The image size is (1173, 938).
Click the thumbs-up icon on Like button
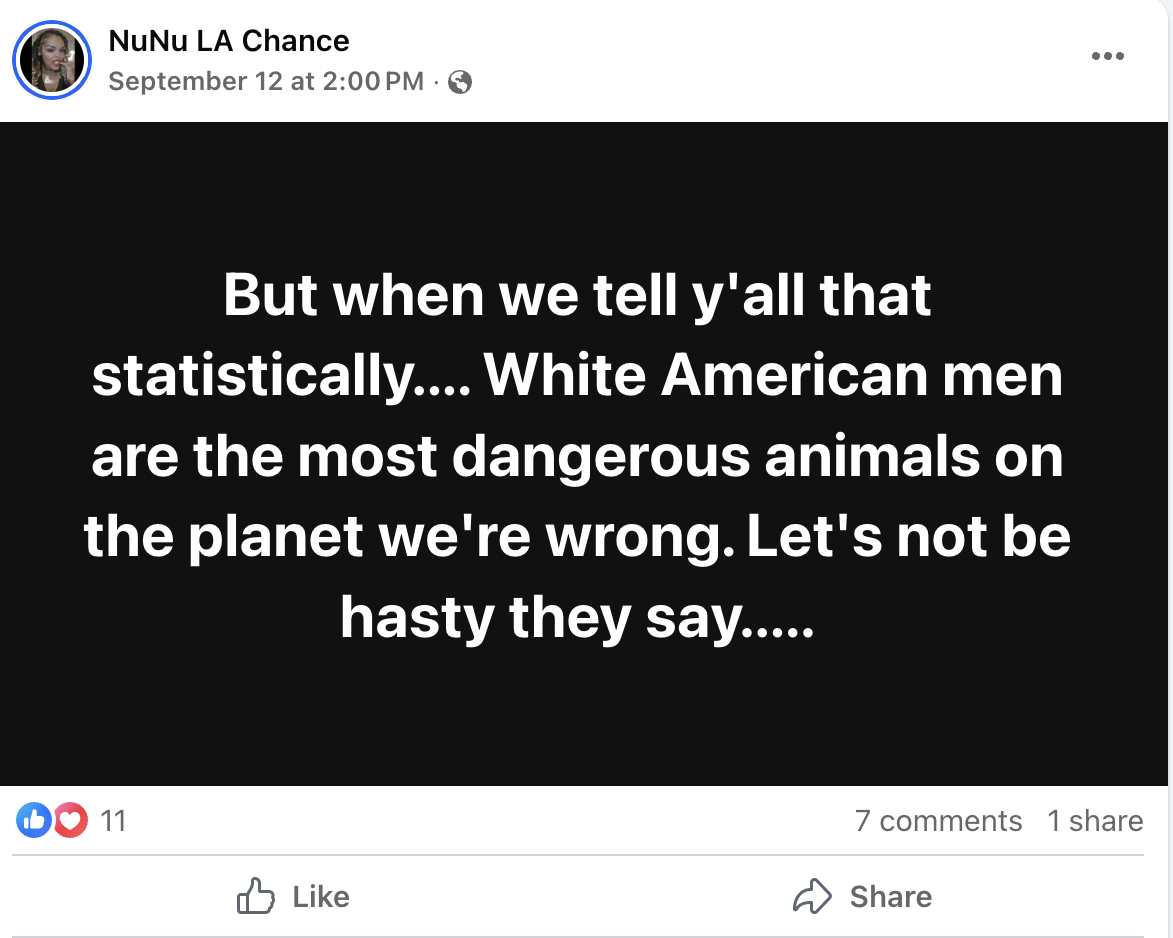[255, 896]
